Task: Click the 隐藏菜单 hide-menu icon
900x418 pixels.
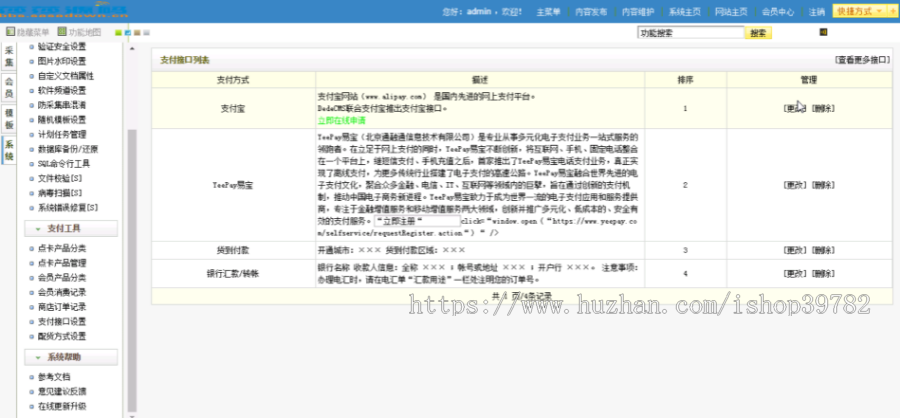Action: click(10, 33)
